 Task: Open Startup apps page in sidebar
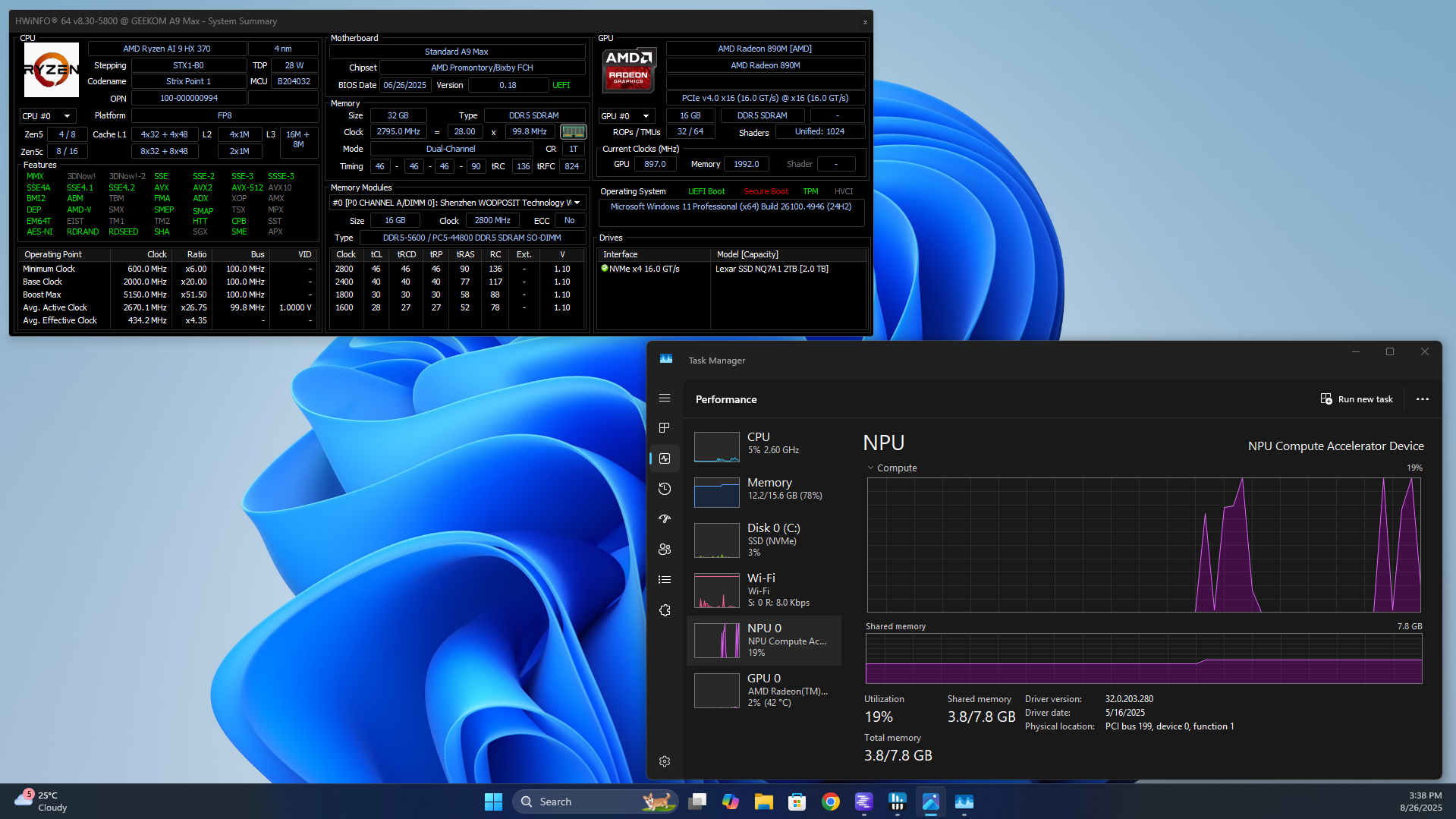click(665, 519)
